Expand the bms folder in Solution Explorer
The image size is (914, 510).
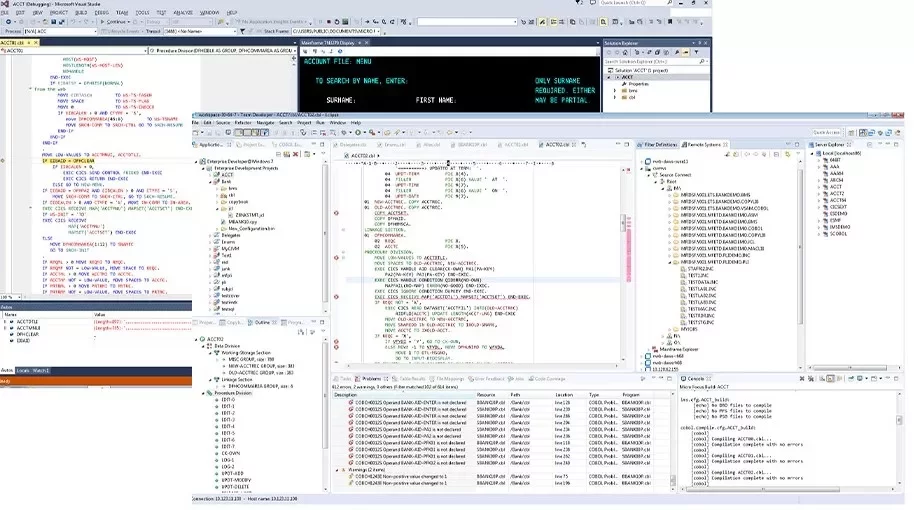tap(615, 91)
